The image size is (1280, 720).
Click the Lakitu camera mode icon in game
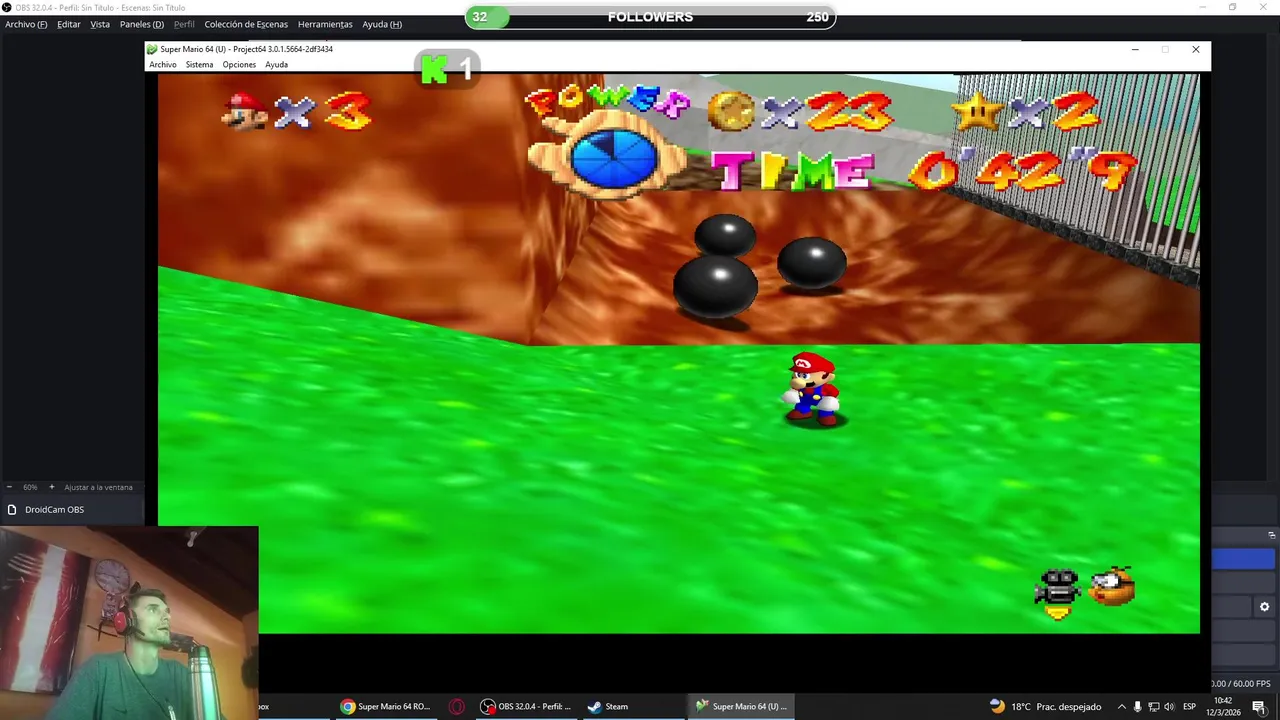[x=1058, y=592]
